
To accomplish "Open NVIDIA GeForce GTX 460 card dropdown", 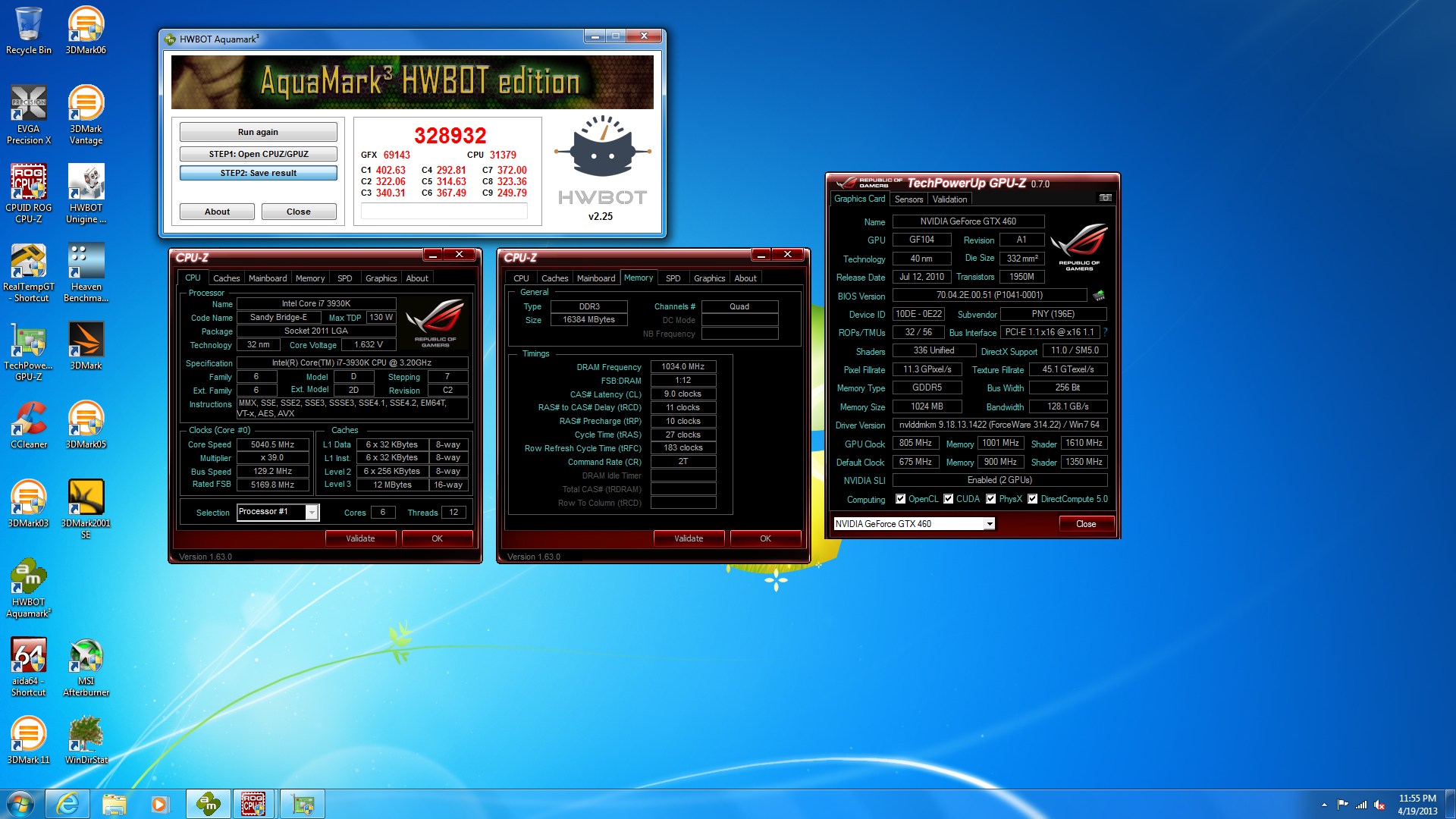I will (914, 524).
